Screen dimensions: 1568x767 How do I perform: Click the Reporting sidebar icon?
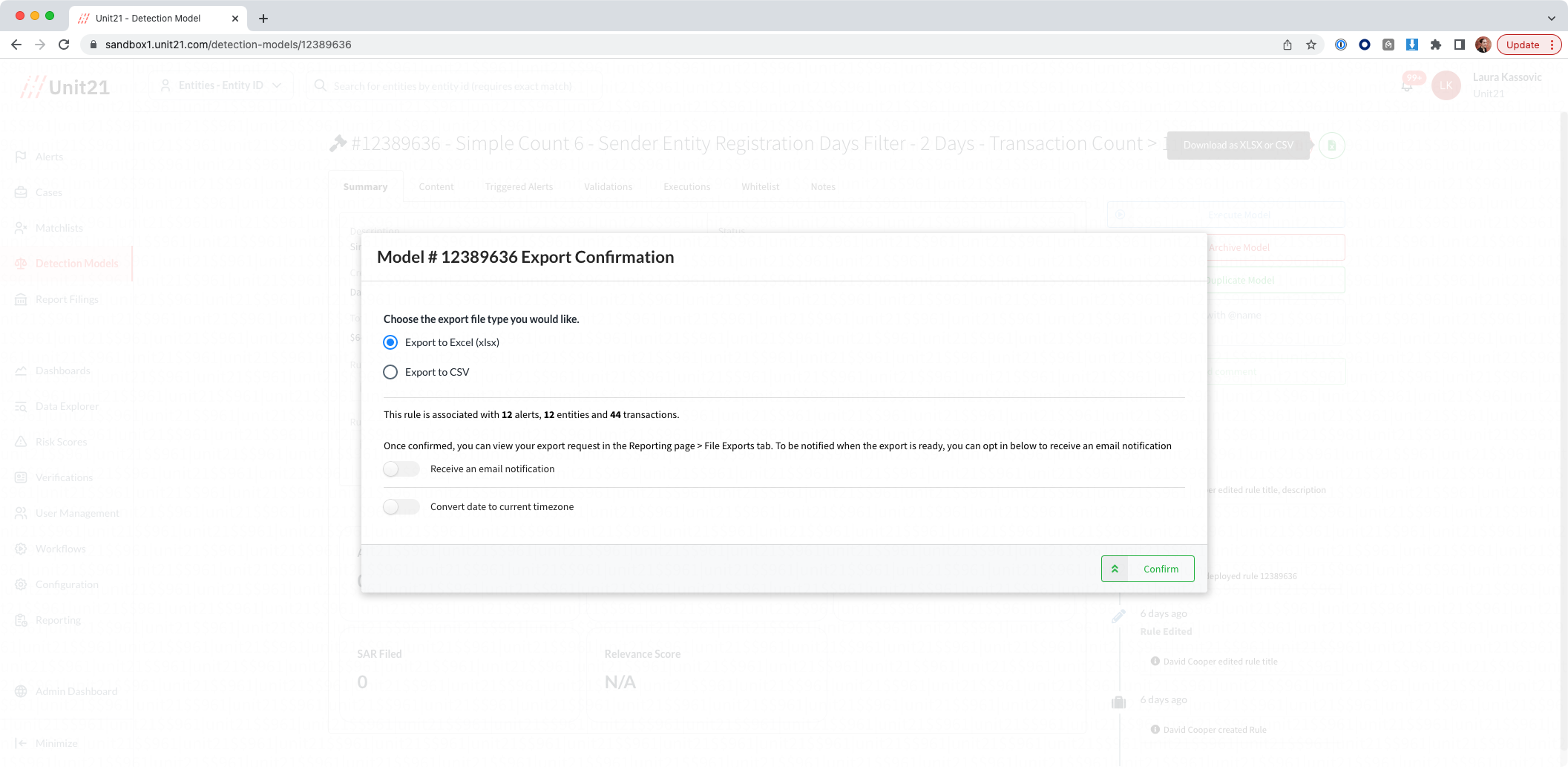(21, 620)
